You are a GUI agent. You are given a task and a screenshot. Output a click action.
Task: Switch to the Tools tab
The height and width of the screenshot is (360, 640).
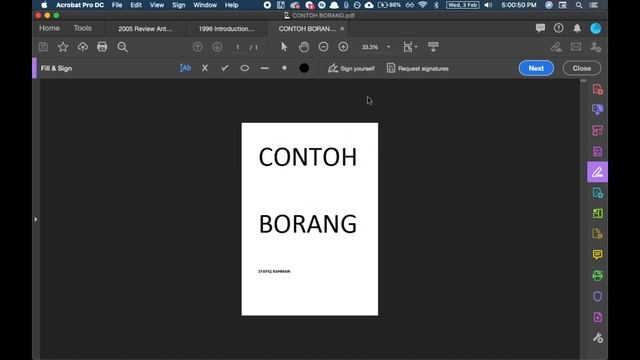(x=82, y=28)
